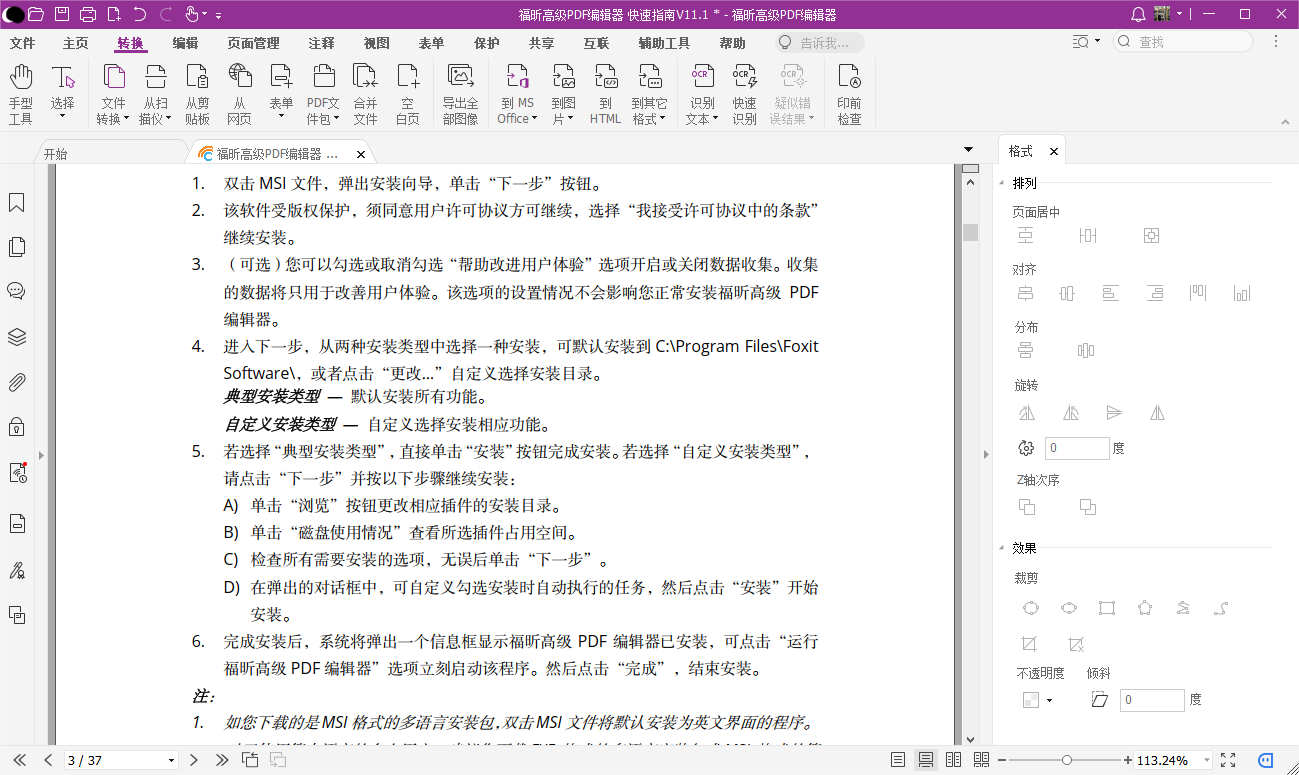The width and height of the screenshot is (1299, 775).
Task: Open the Digital Signatures pen panel
Action: coord(17,570)
